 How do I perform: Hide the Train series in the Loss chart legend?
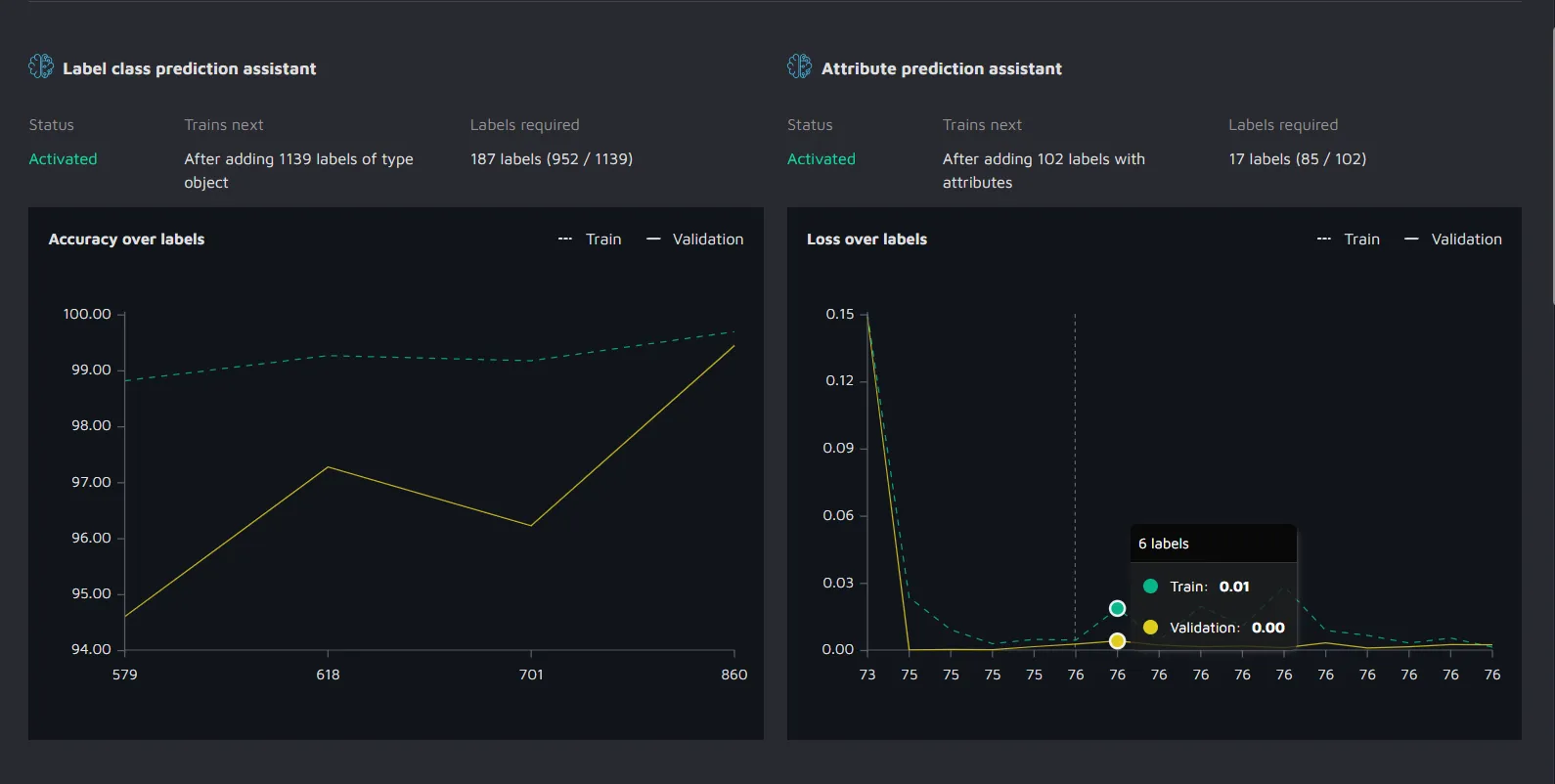click(1349, 240)
